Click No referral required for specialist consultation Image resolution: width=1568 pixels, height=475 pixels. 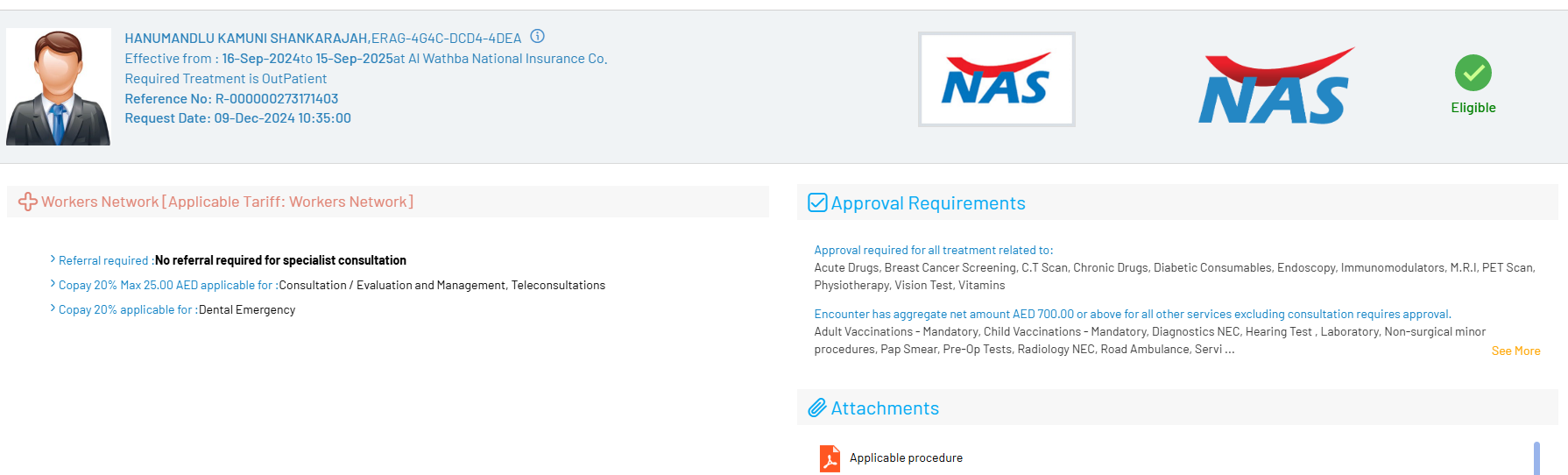280,260
